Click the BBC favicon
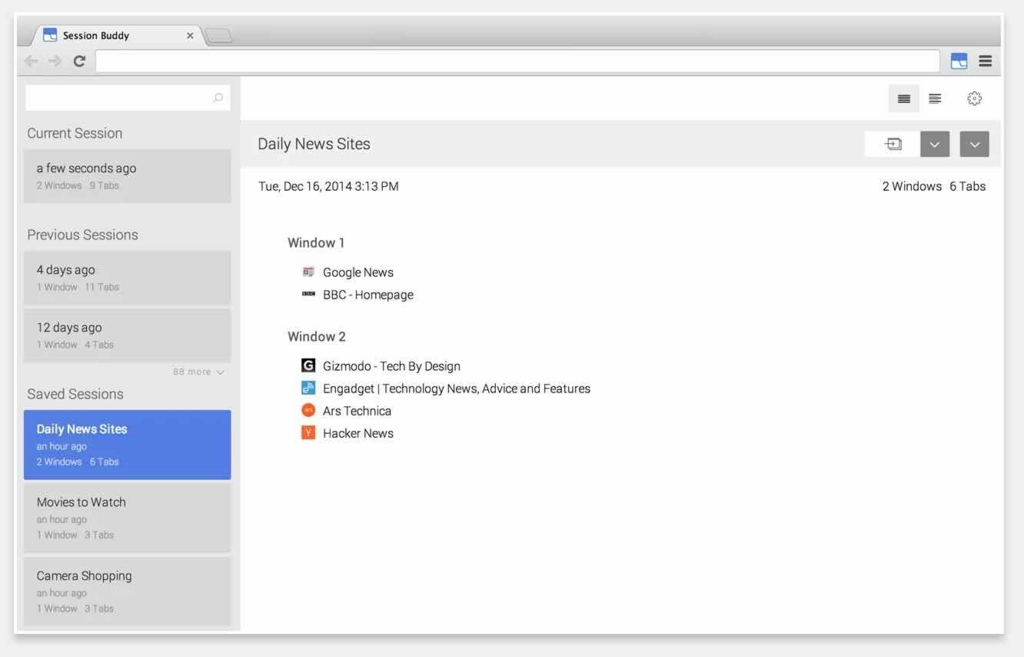Viewport: 1024px width, 657px height. (x=308, y=294)
